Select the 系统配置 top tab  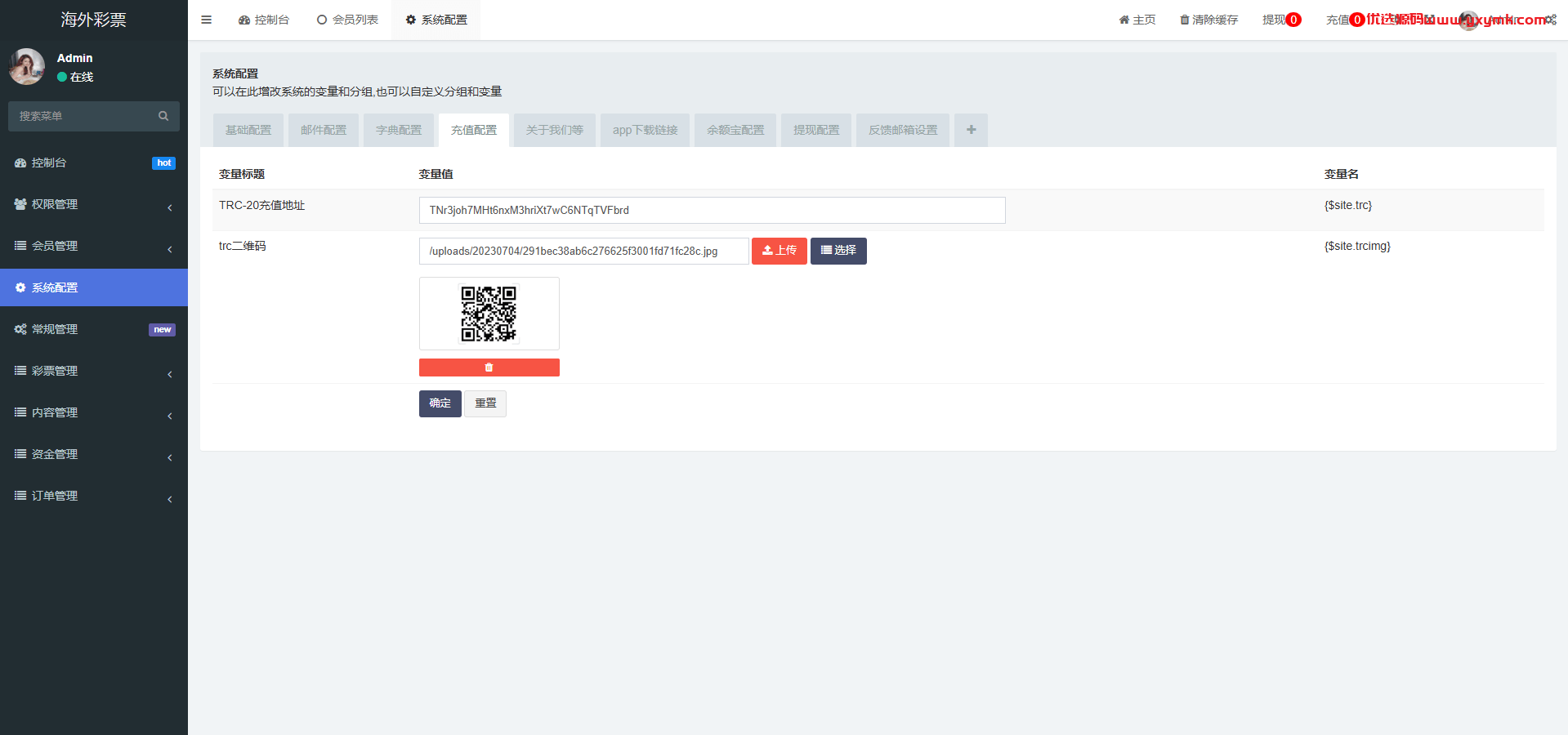pos(436,20)
